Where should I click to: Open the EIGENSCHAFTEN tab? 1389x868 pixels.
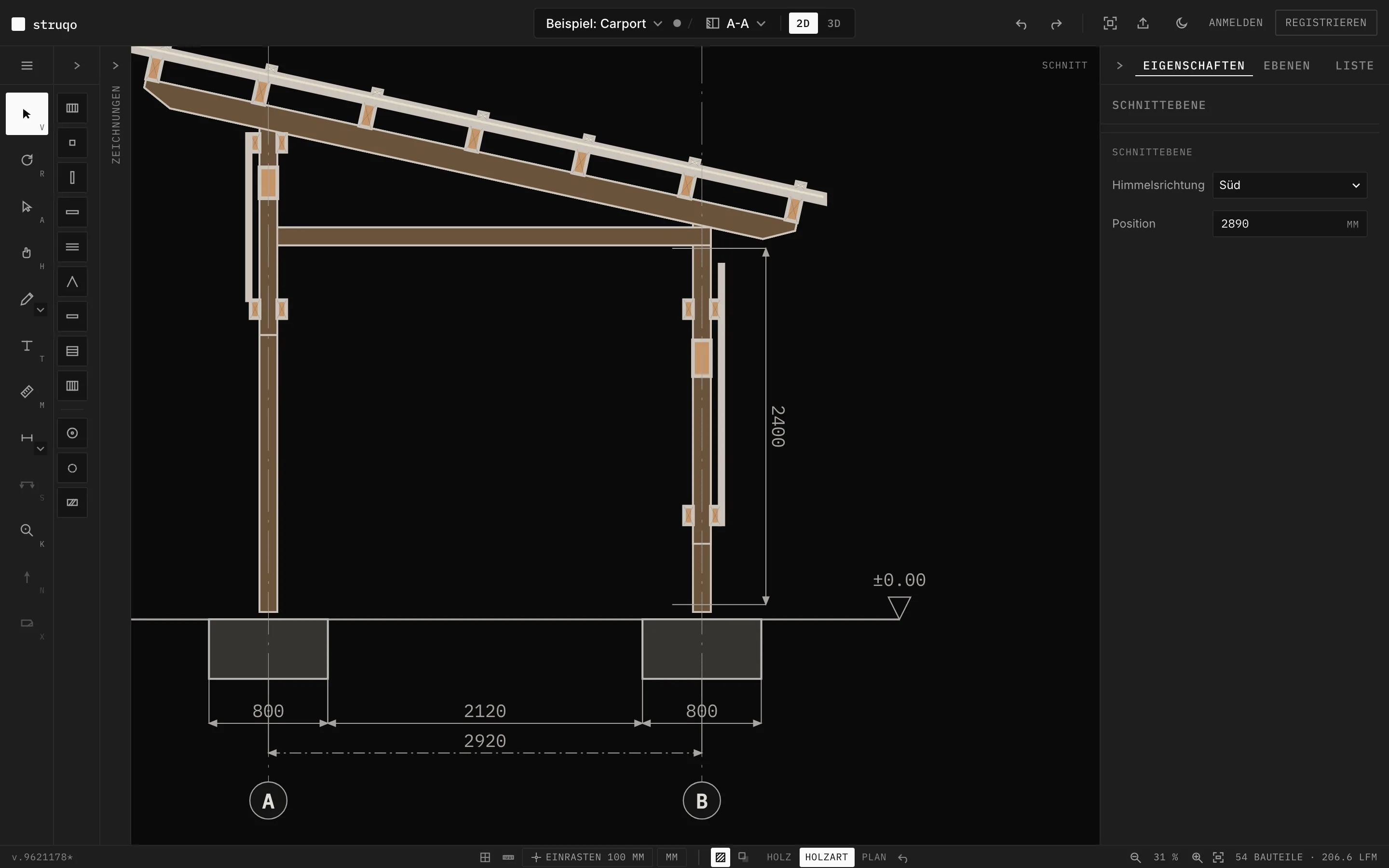(1193, 66)
